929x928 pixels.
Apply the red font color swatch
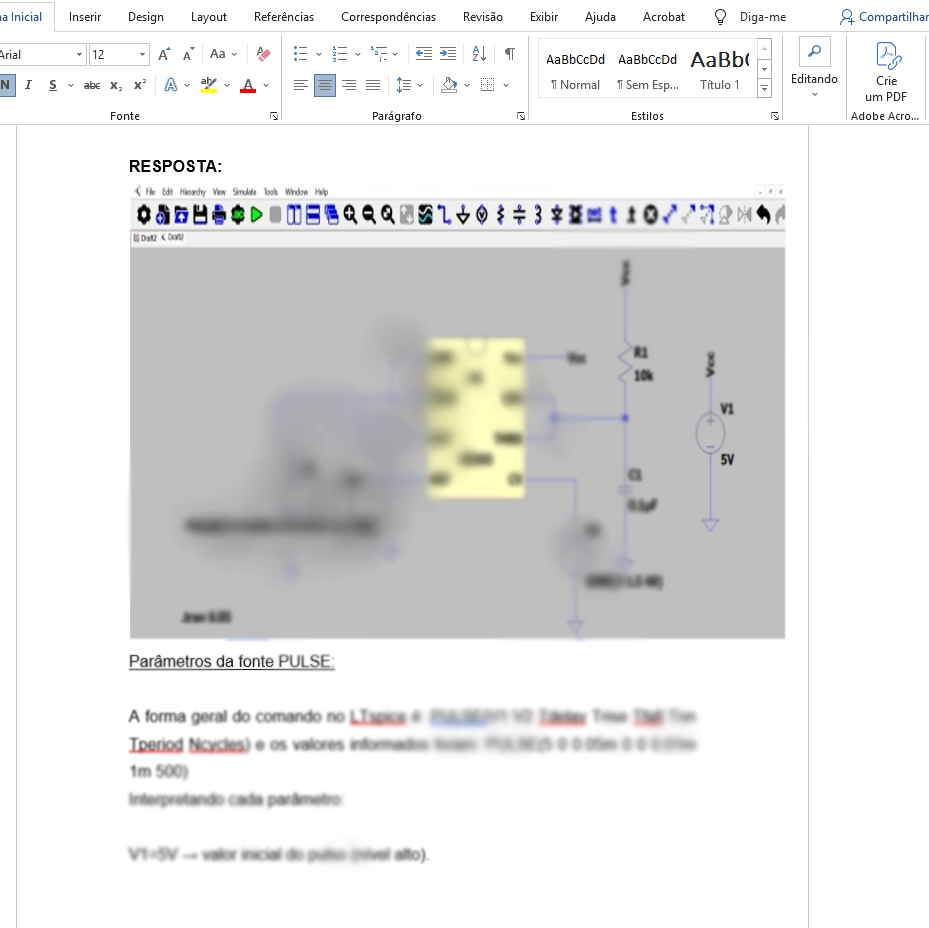248,85
